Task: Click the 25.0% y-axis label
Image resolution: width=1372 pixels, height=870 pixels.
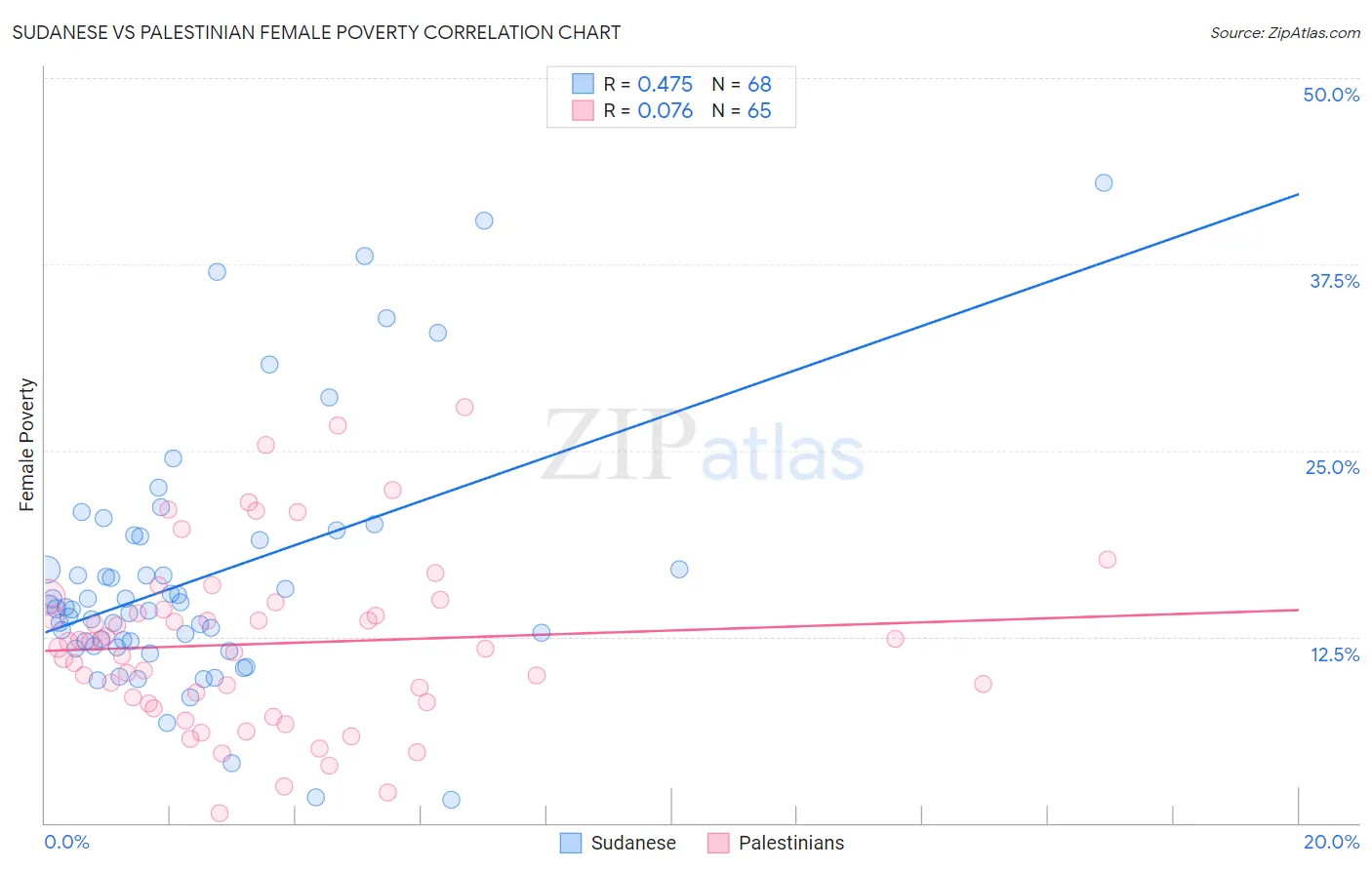Action: pyautogui.click(x=1332, y=467)
